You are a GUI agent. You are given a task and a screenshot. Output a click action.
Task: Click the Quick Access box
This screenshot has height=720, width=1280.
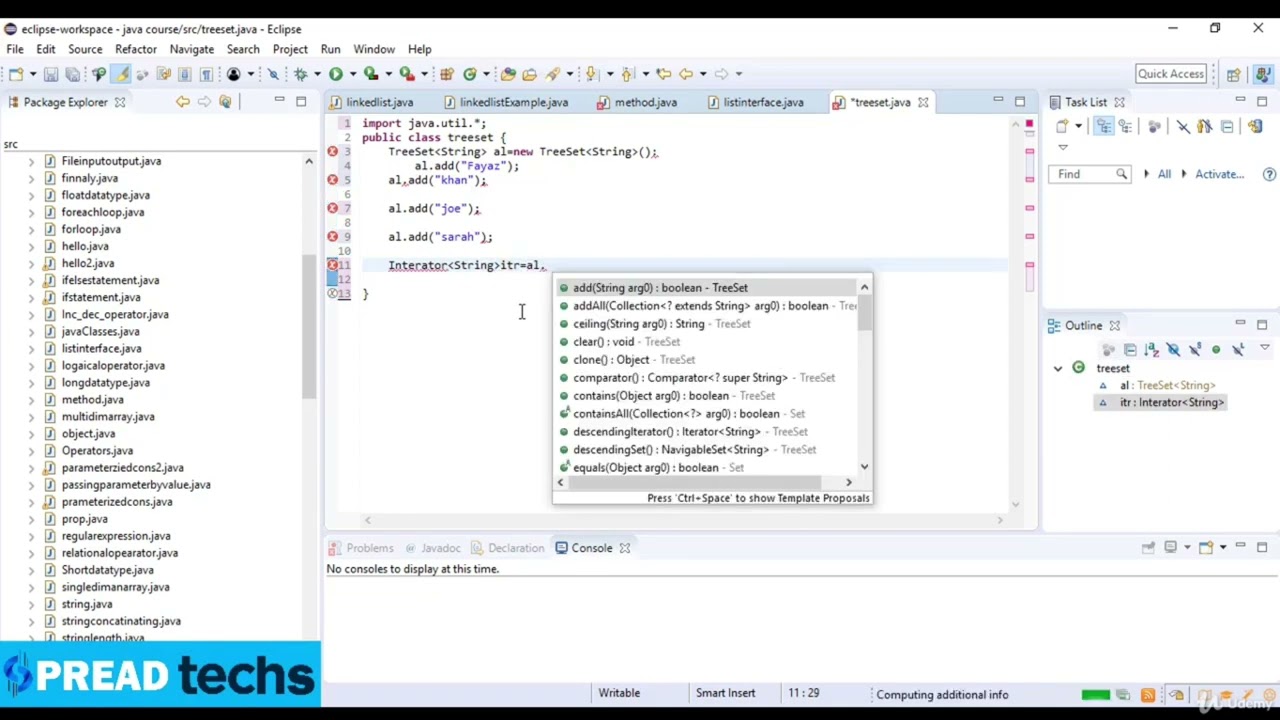[x=1170, y=74]
